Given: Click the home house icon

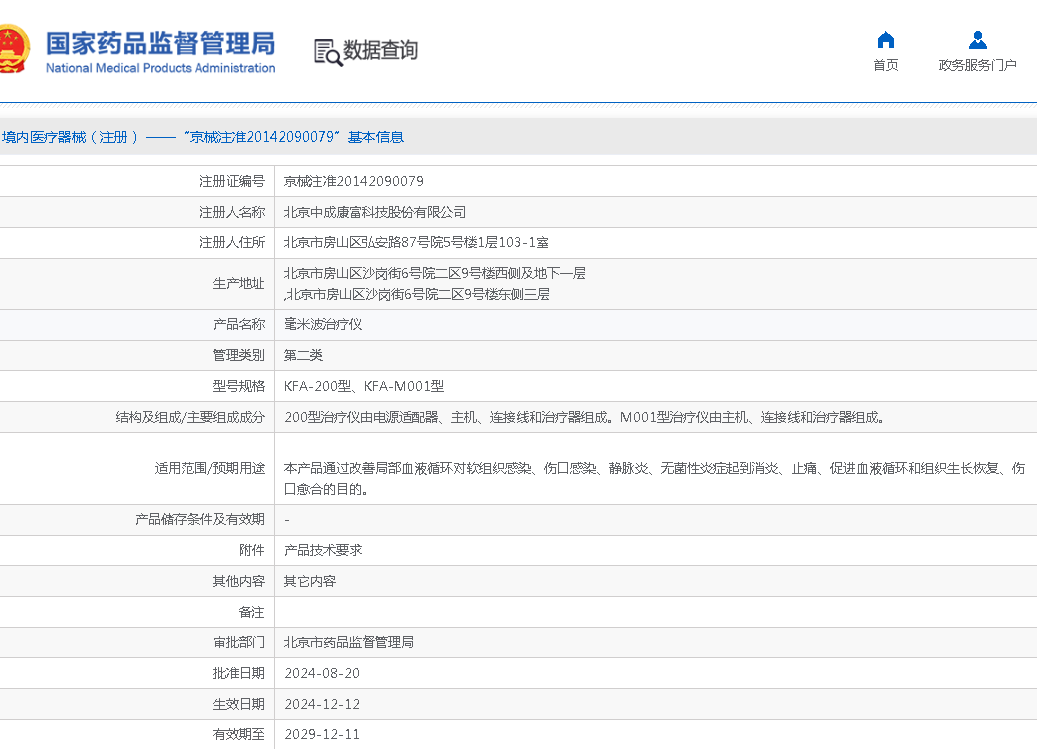Looking at the screenshot, I should click(885, 40).
